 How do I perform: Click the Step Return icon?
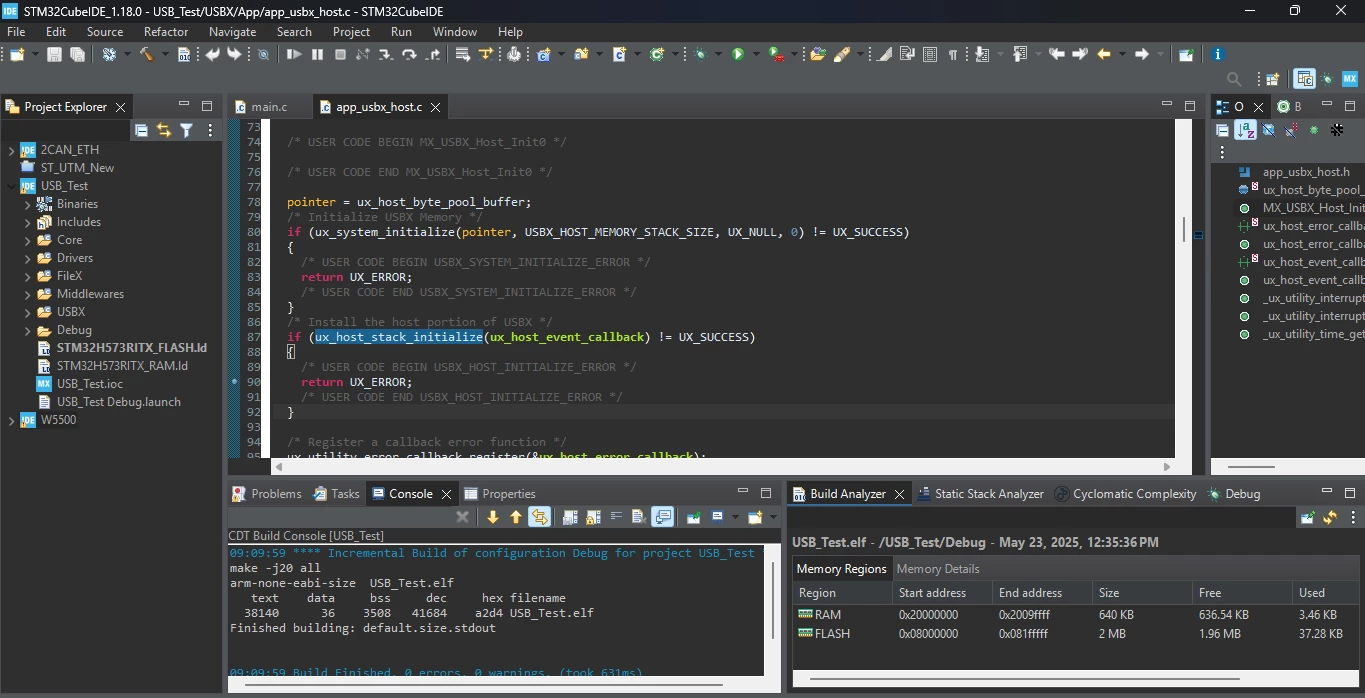click(432, 54)
